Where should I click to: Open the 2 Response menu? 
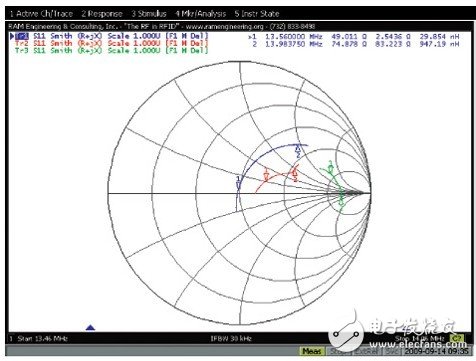pyautogui.click(x=102, y=14)
